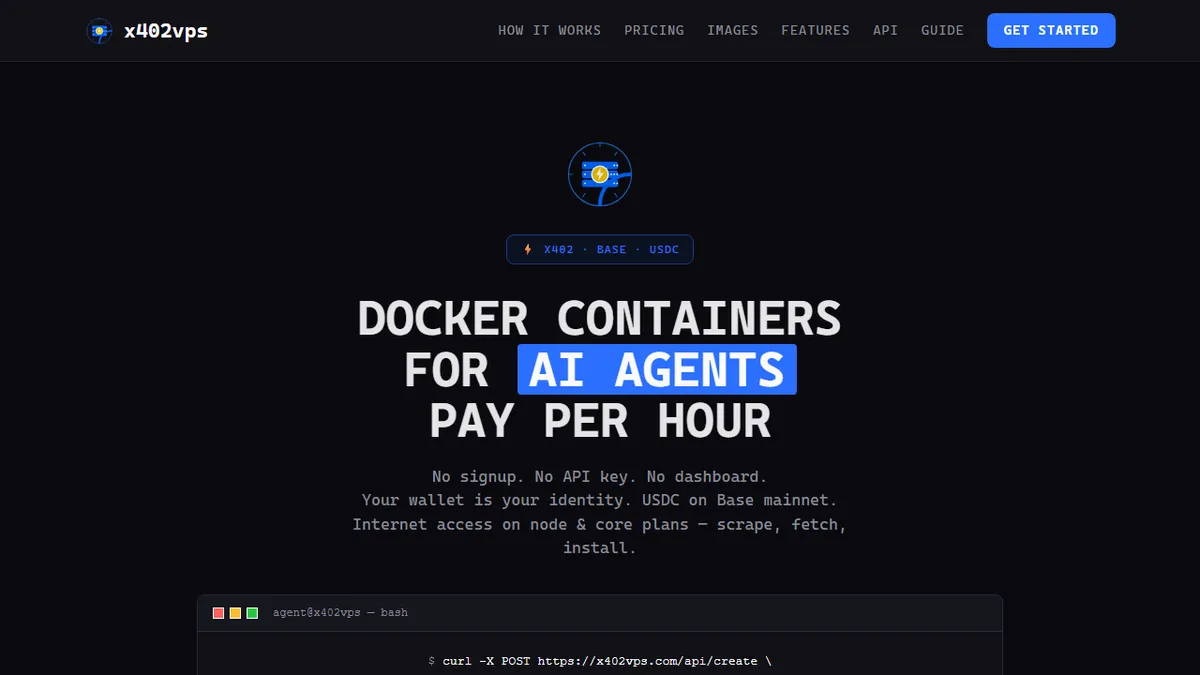Click the x402vps logo icon in navbar

[99, 30]
